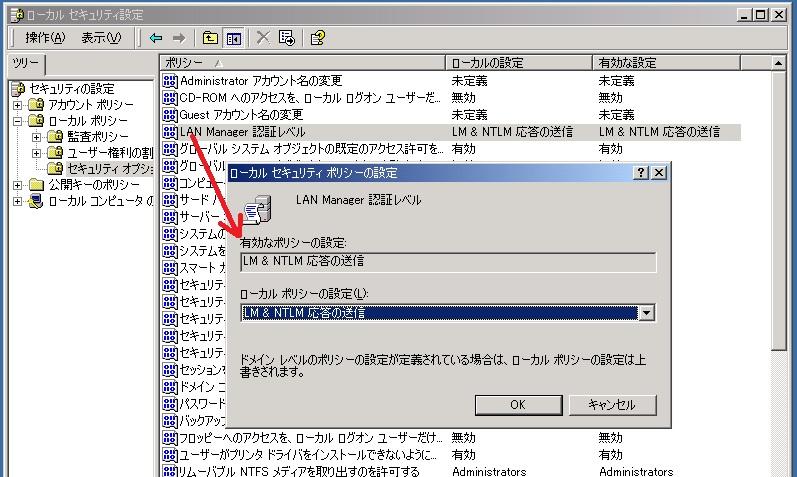This screenshot has width=797, height=477.
Task: Sort by the ローカルの設定 column header
Action: tap(517, 63)
